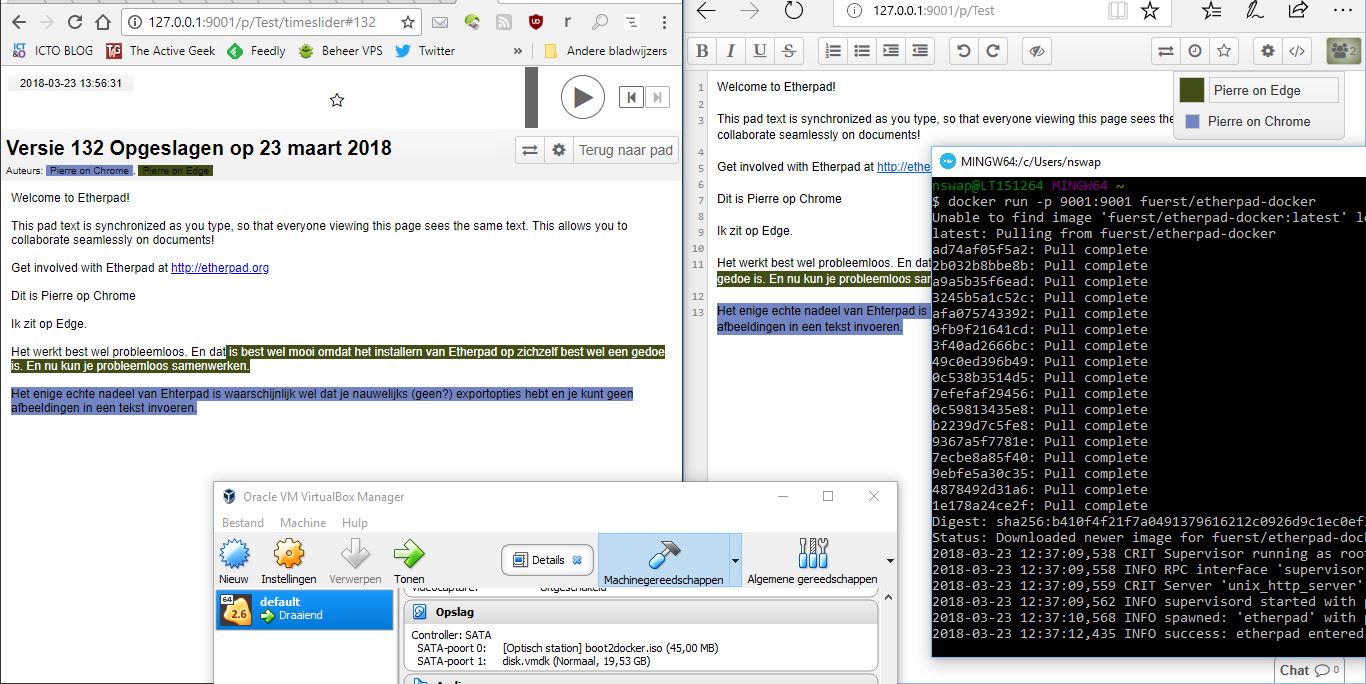Open timeslider settings gear icon

coord(559,150)
